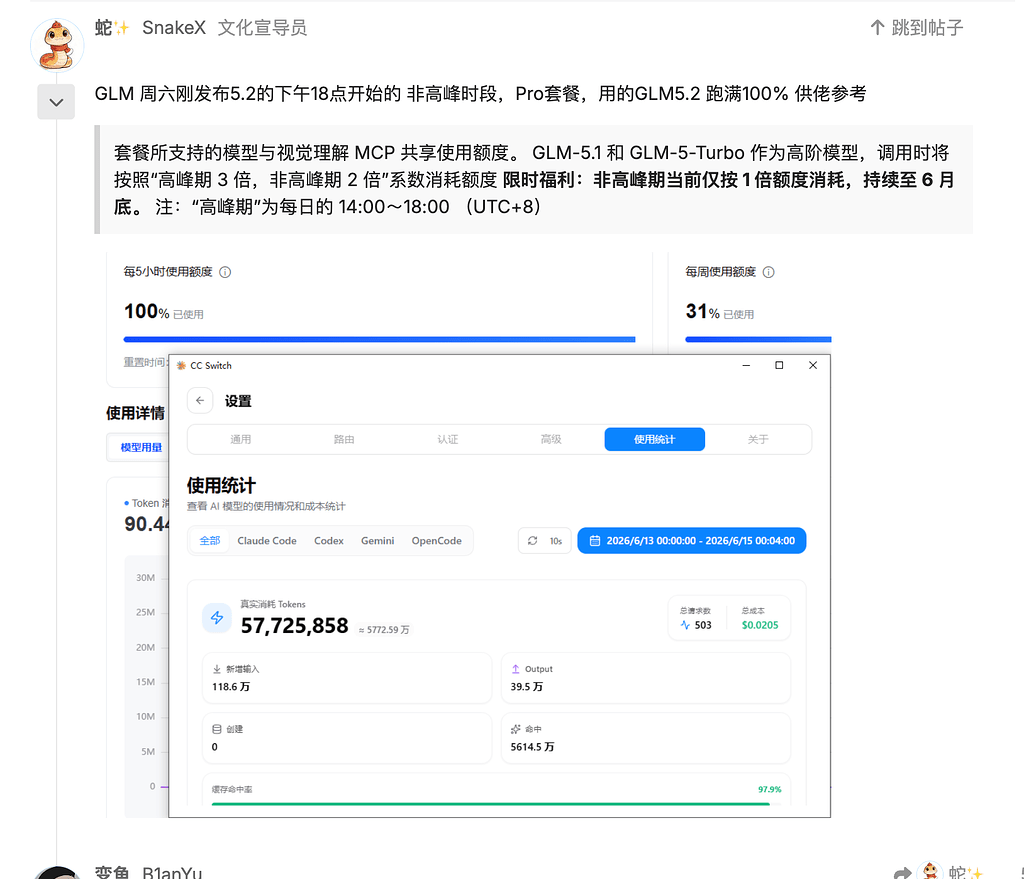Close the CC Switch window
The width and height of the screenshot is (1024, 879).
tap(813, 365)
